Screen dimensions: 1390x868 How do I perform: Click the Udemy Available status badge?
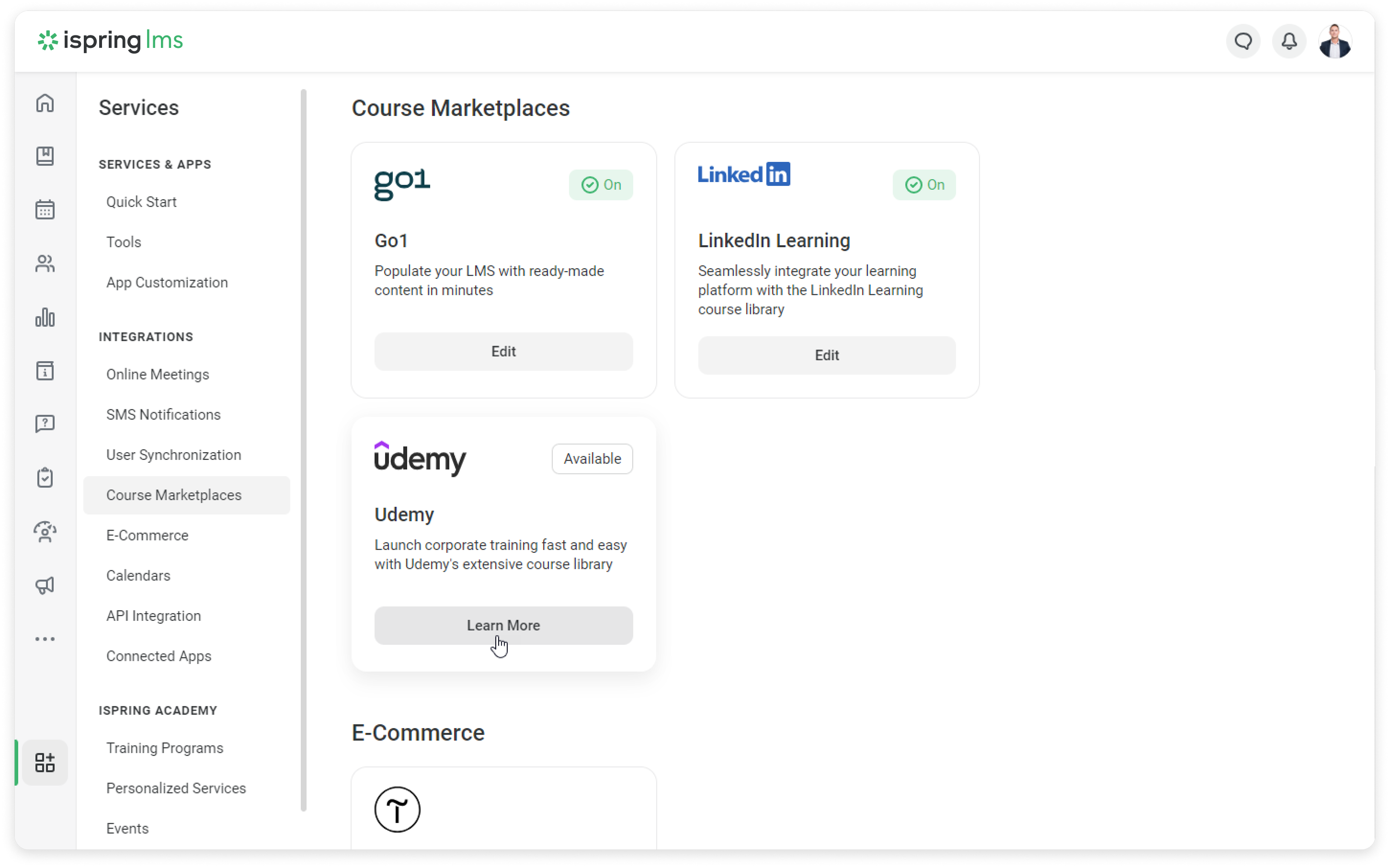click(x=592, y=459)
